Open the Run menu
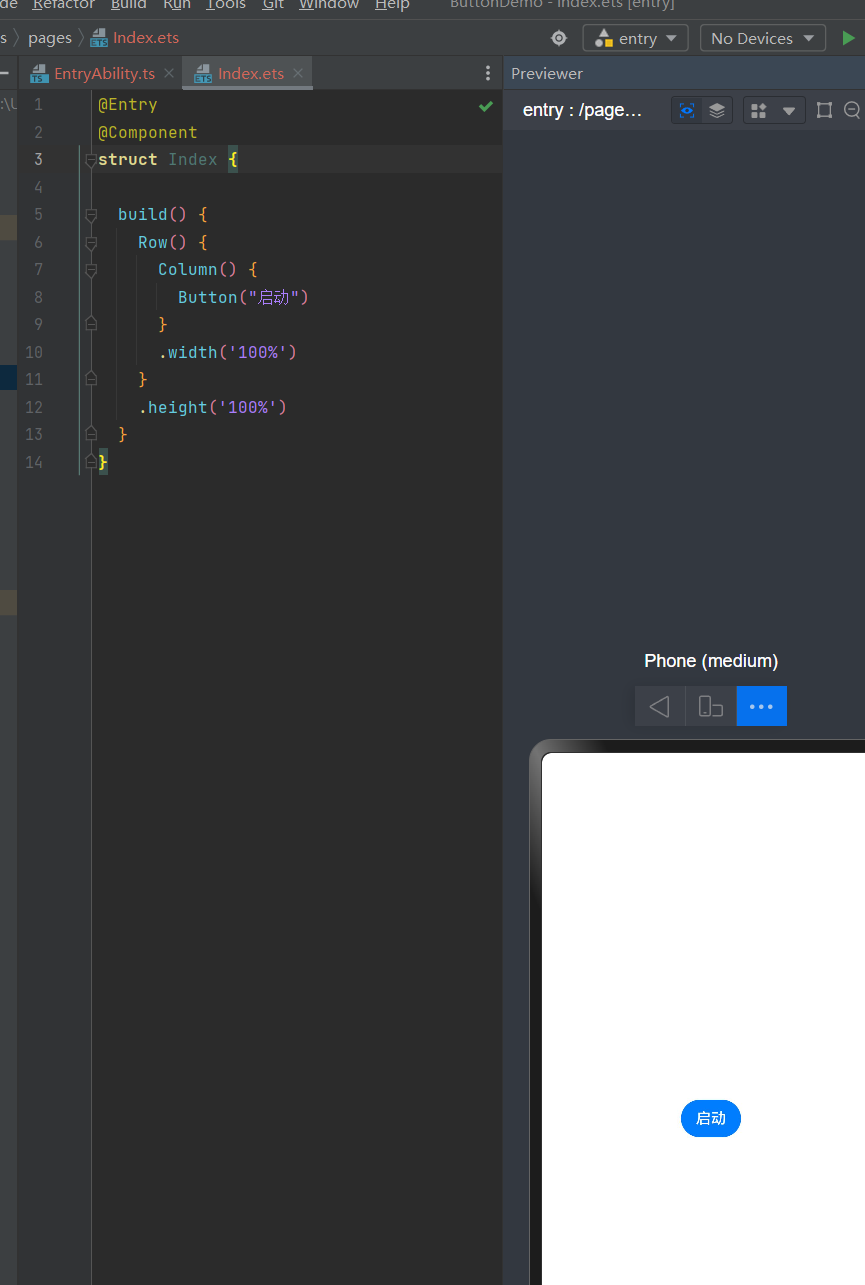The height and width of the screenshot is (1285, 865). (176, 5)
